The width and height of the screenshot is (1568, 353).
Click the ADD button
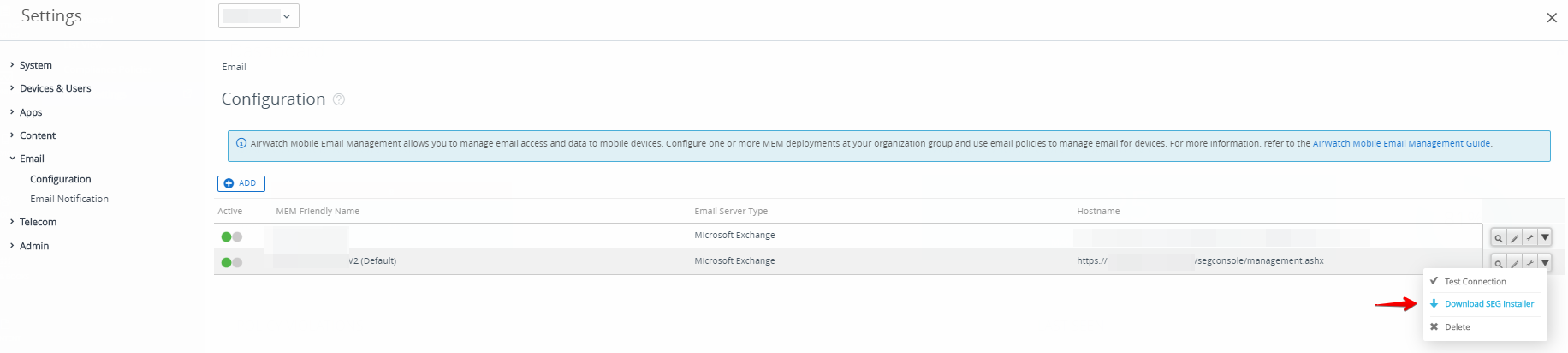[241, 183]
